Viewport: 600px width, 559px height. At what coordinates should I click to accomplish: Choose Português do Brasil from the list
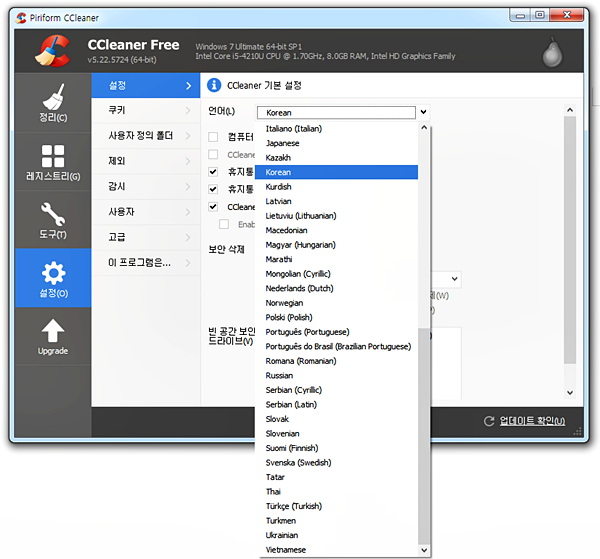point(336,347)
